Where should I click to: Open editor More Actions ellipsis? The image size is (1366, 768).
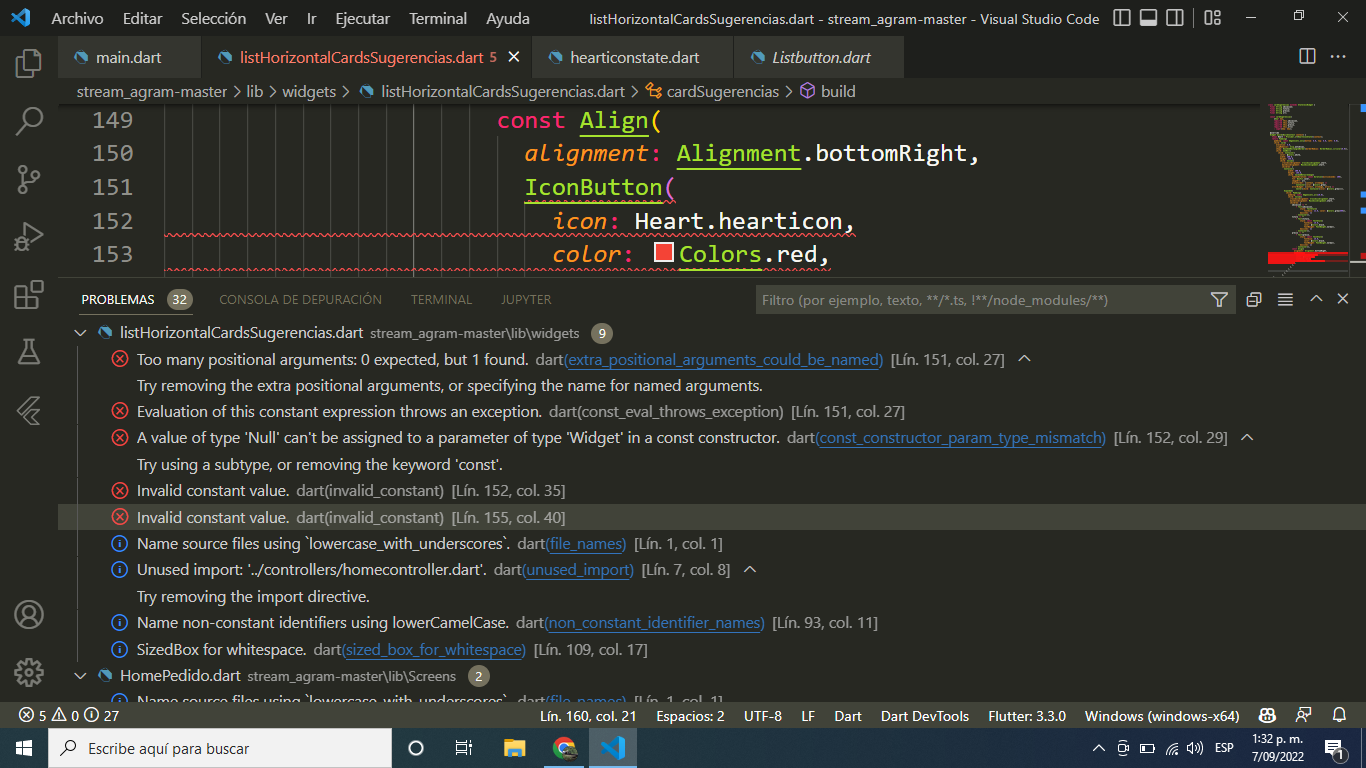(1338, 57)
